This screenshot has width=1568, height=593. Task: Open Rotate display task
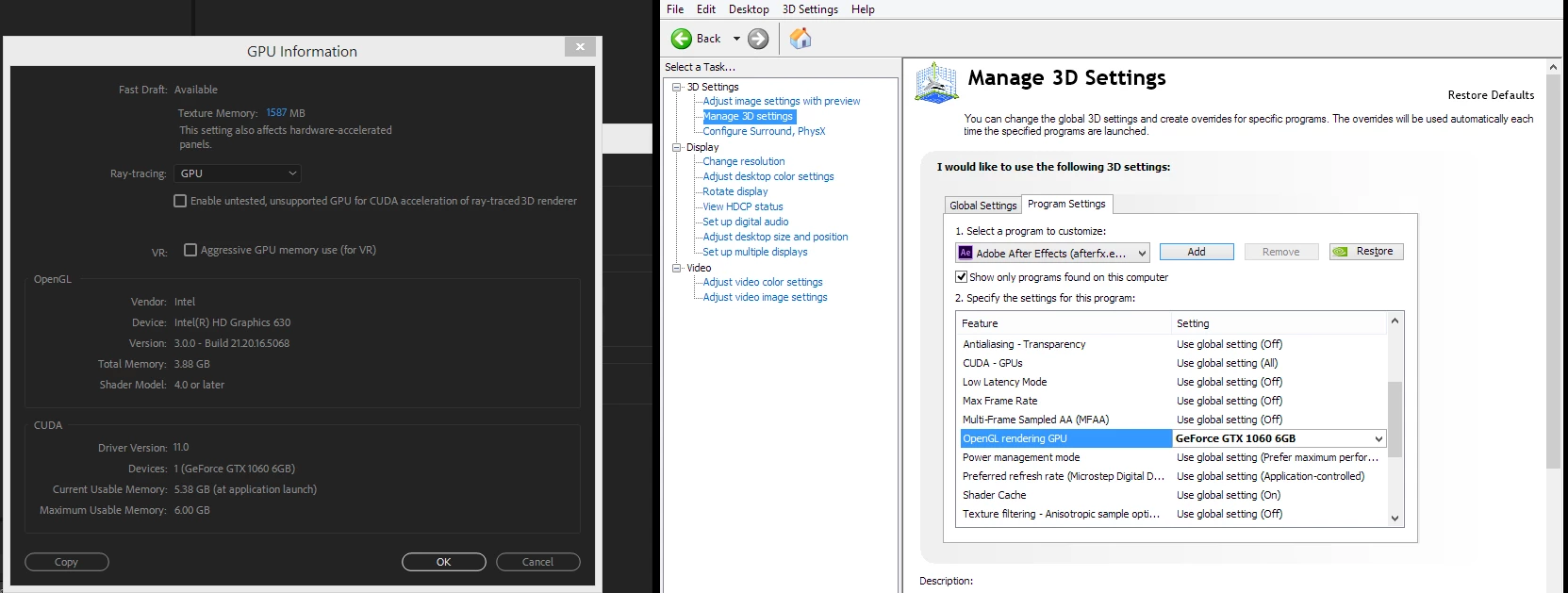point(734,191)
